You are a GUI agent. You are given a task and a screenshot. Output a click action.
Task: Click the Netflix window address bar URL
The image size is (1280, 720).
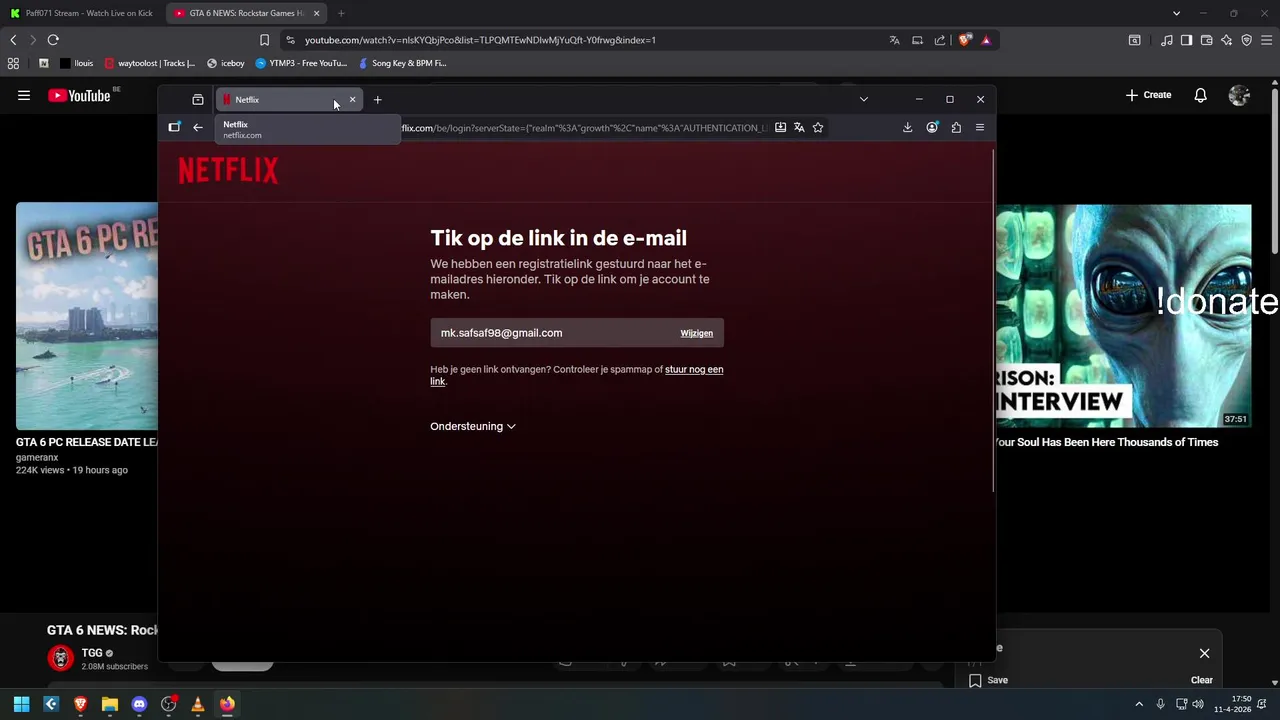585,128
